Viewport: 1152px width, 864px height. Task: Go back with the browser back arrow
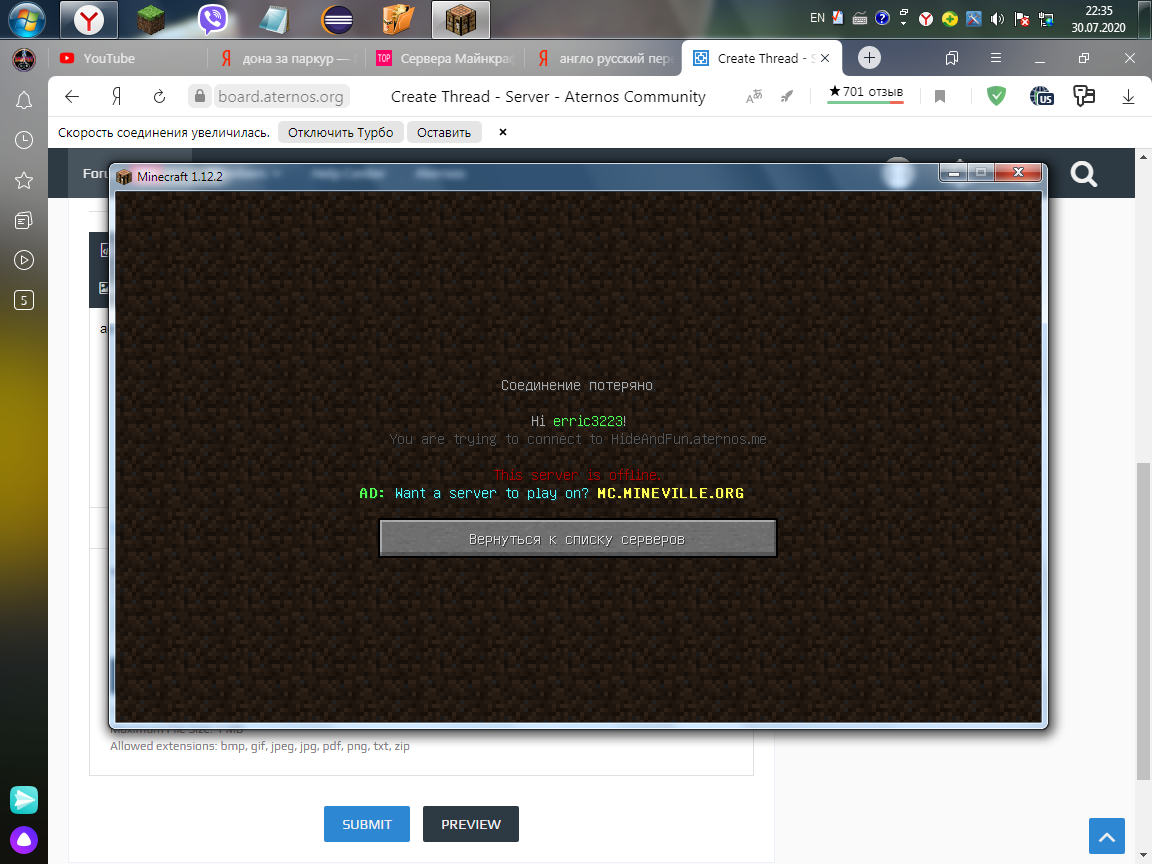click(72, 96)
